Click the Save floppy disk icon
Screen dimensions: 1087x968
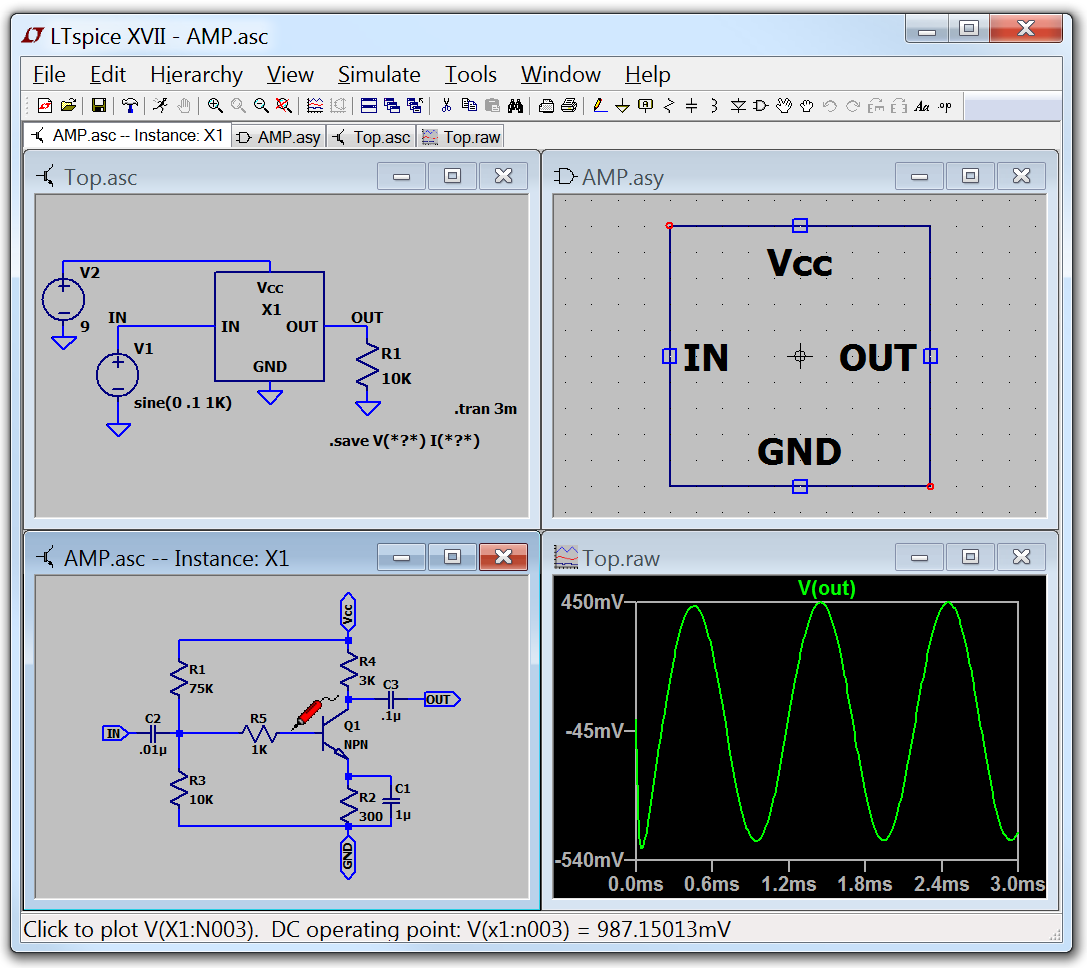[x=99, y=105]
